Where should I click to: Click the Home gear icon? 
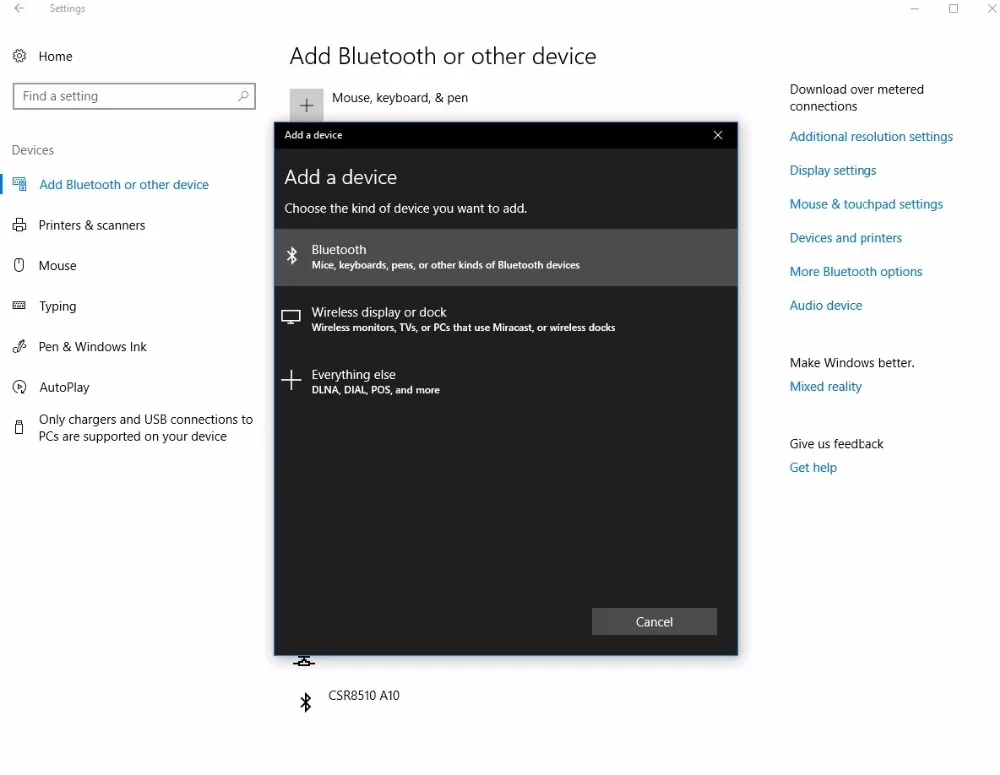[20, 56]
